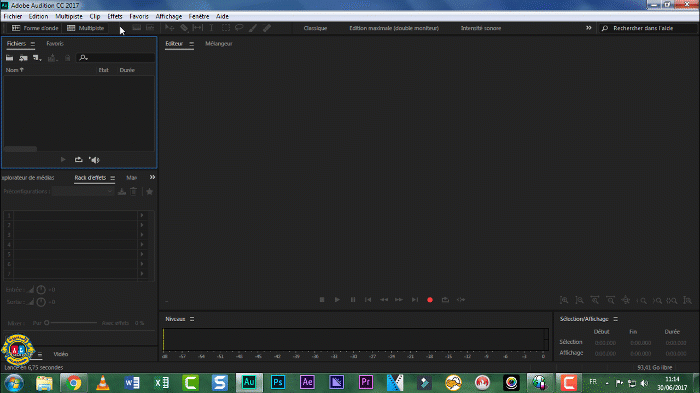The width and height of the screenshot is (700, 393).
Task: Select the Classique workspace
Action: [315, 28]
